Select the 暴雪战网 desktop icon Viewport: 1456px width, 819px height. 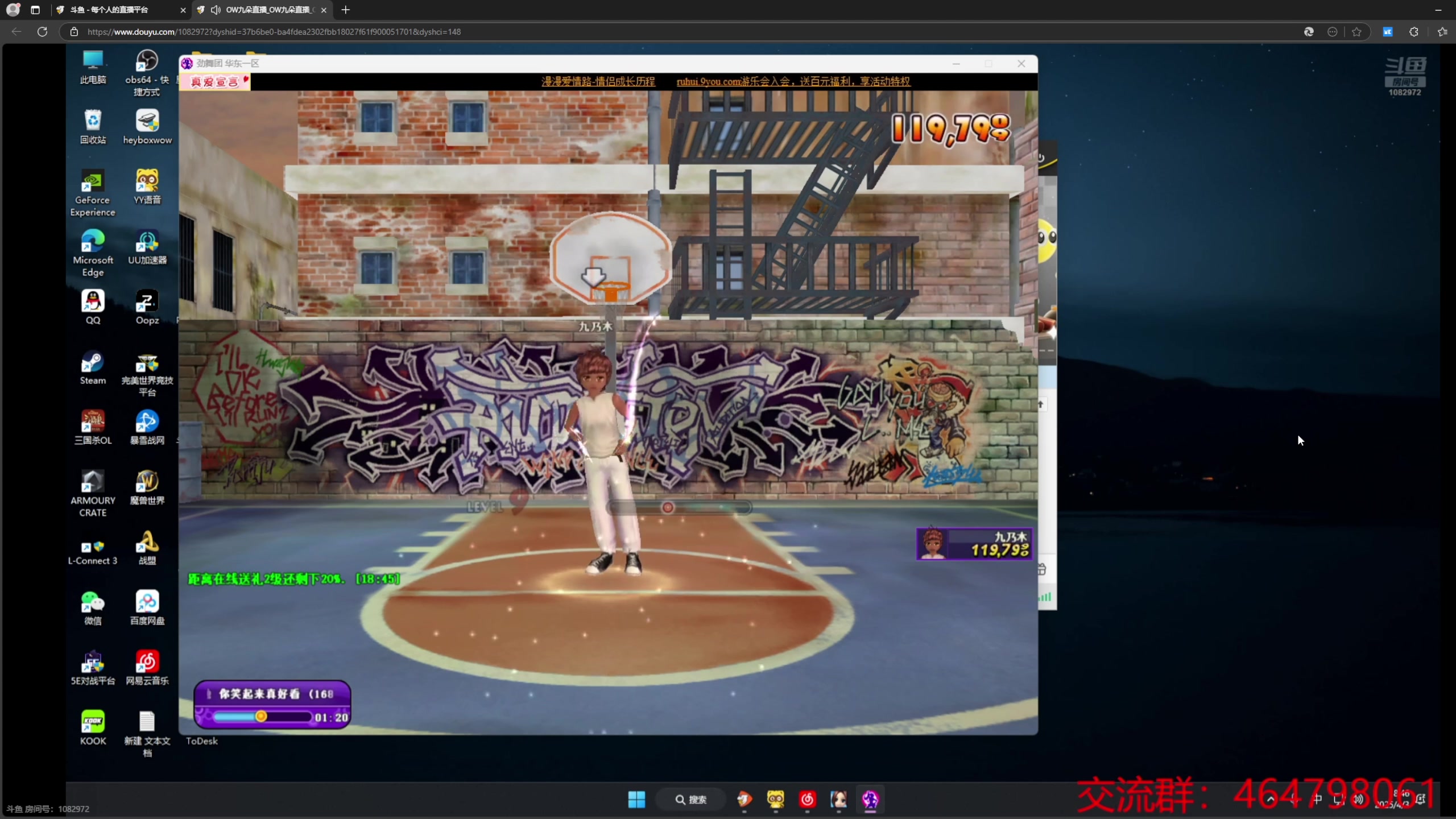(147, 428)
